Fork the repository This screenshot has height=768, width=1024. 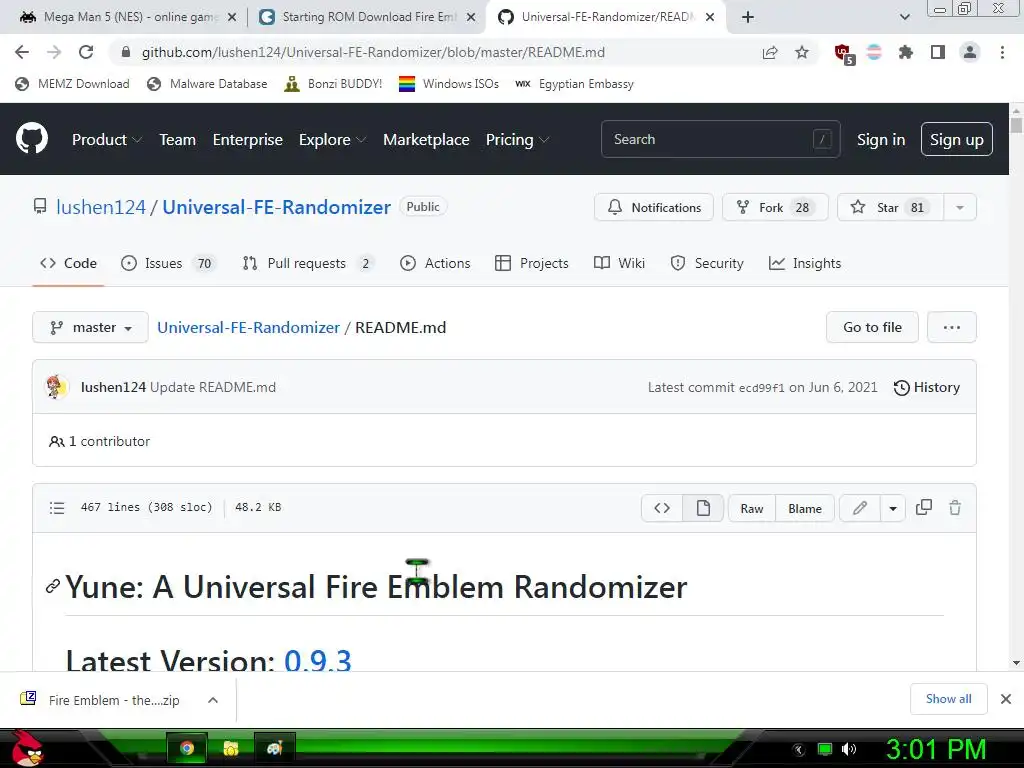tap(775, 208)
